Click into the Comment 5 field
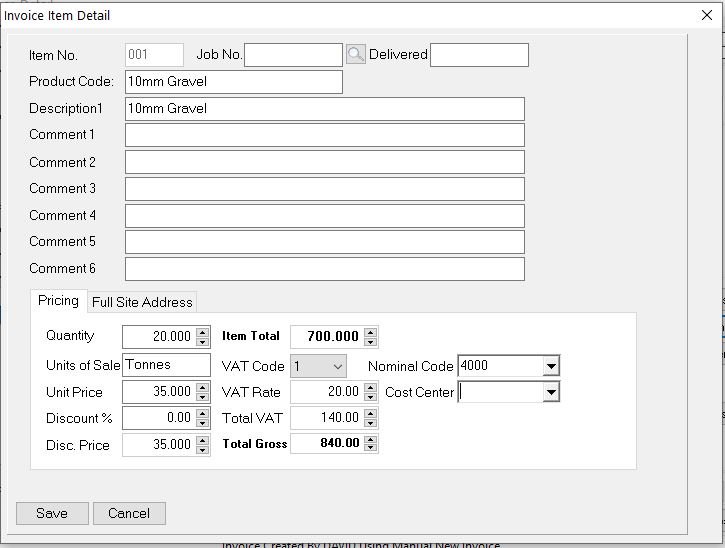This screenshot has height=548, width=725. click(325, 242)
